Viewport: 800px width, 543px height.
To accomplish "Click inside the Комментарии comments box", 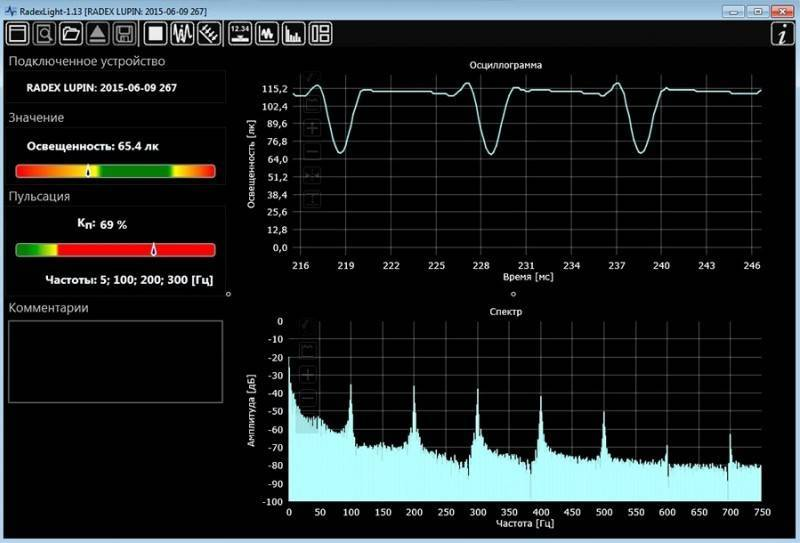I will pos(115,361).
